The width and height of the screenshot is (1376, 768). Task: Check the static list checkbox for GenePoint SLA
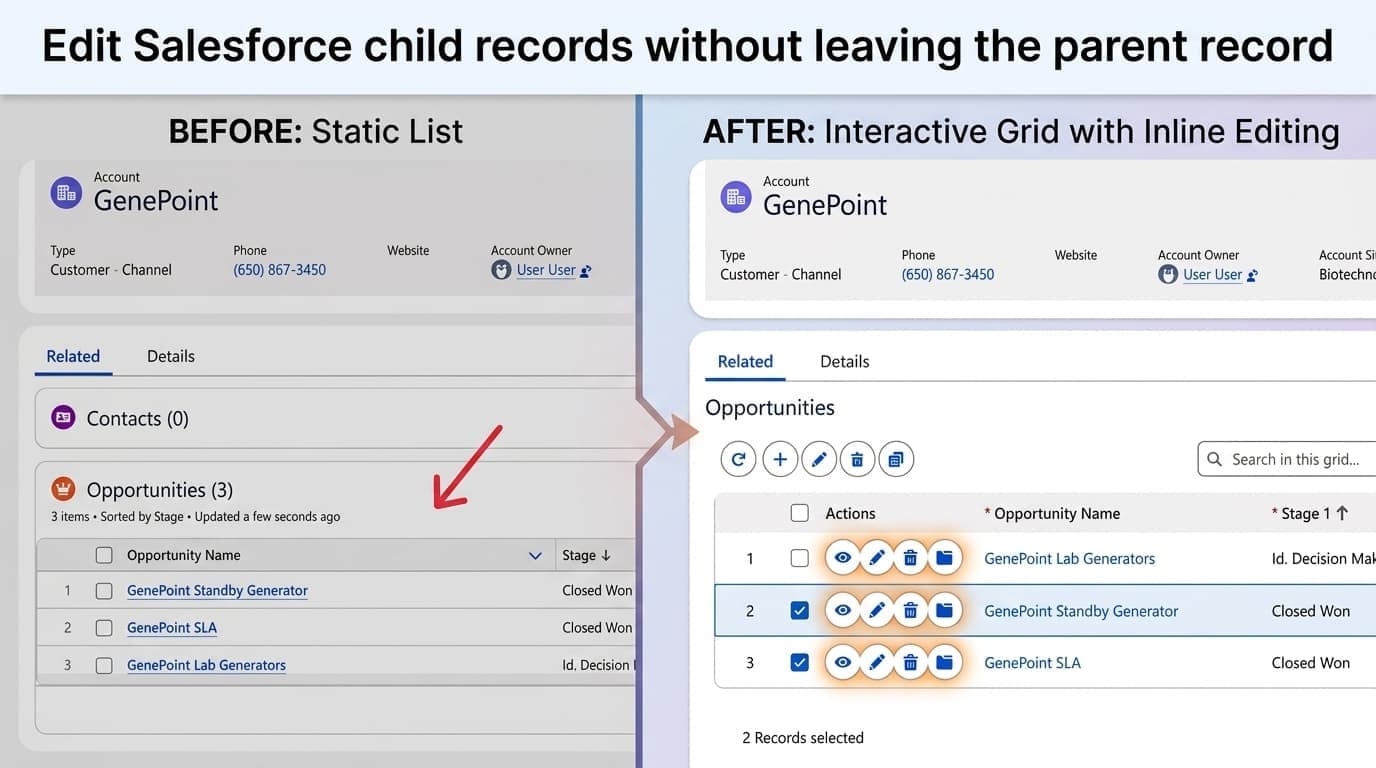pos(104,628)
